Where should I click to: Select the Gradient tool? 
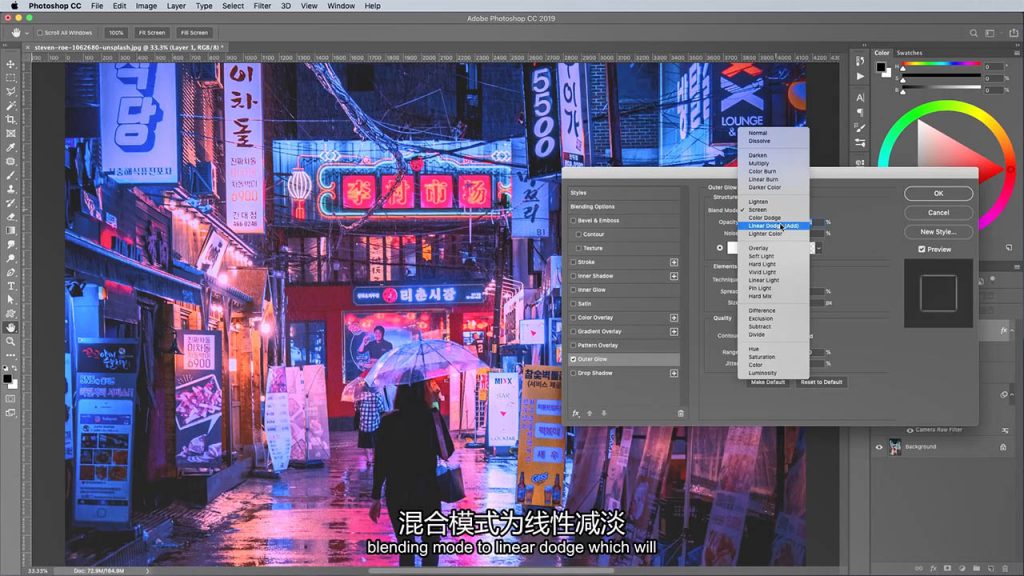(10, 231)
